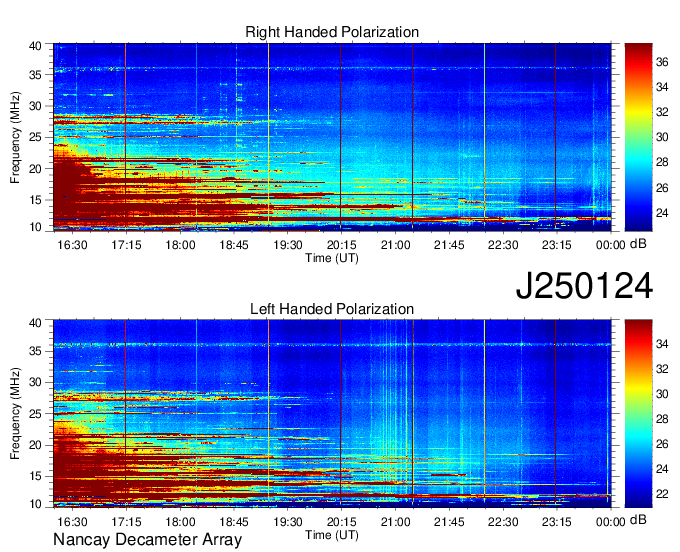Click 'Time (UT)' label under Left Handed plot
This screenshot has height=552, width=680.
click(x=332, y=535)
